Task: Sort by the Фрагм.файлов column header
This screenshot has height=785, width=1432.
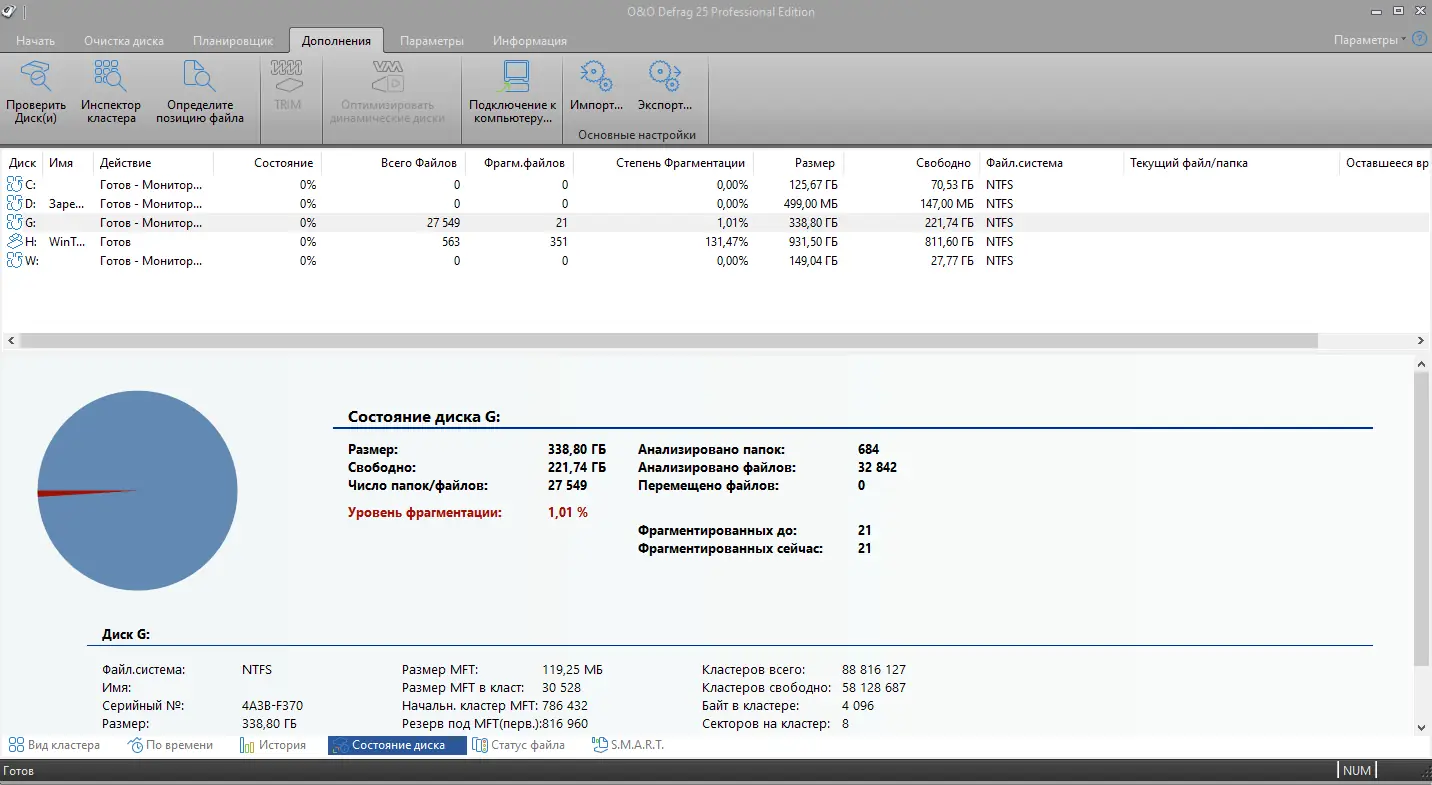Action: pyautogui.click(x=520, y=163)
